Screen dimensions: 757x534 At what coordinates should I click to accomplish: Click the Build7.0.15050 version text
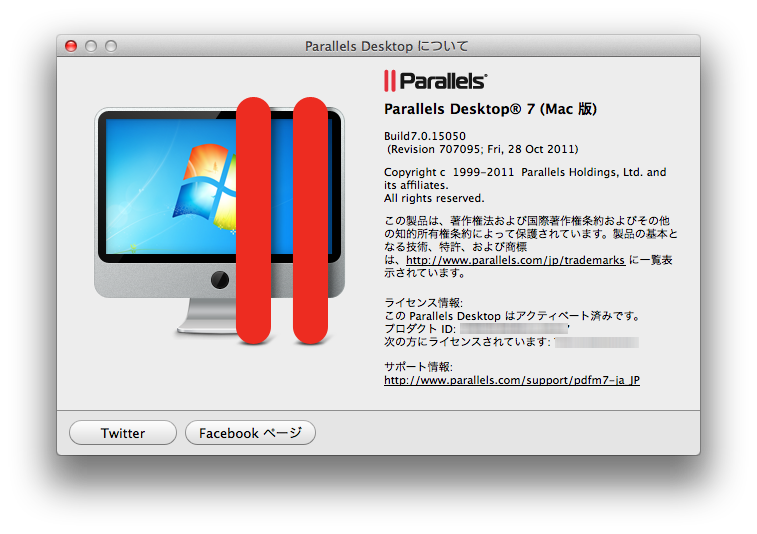click(425, 136)
